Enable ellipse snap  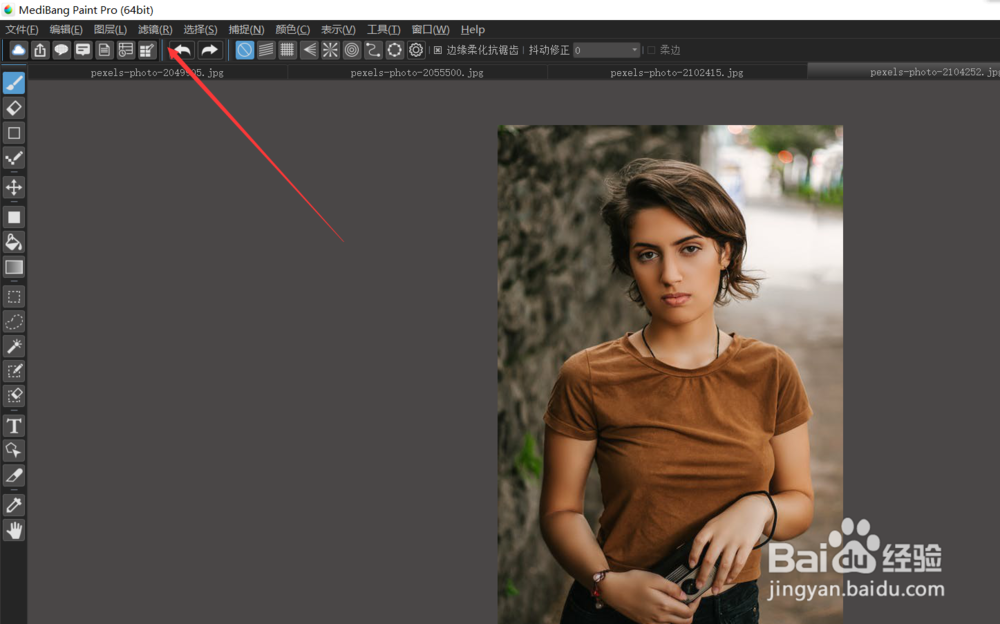coord(395,50)
